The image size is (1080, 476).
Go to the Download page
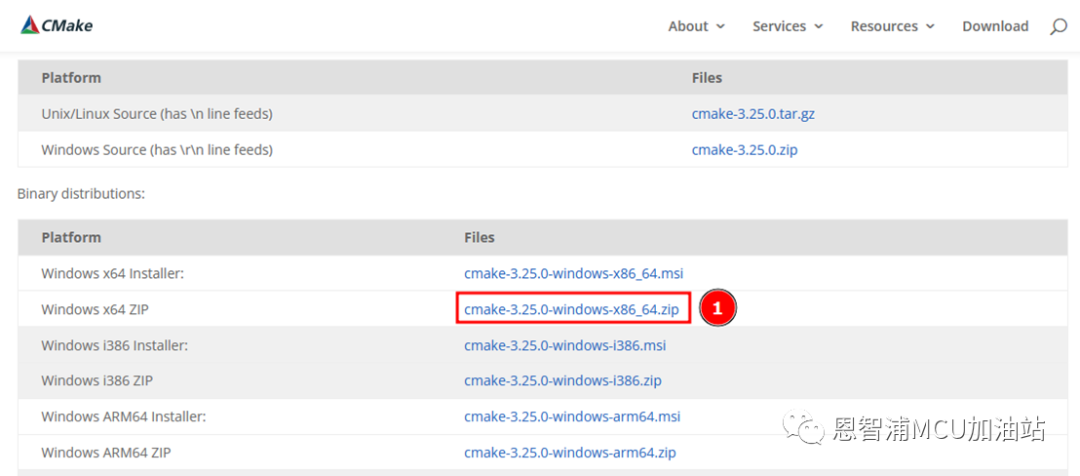[995, 26]
